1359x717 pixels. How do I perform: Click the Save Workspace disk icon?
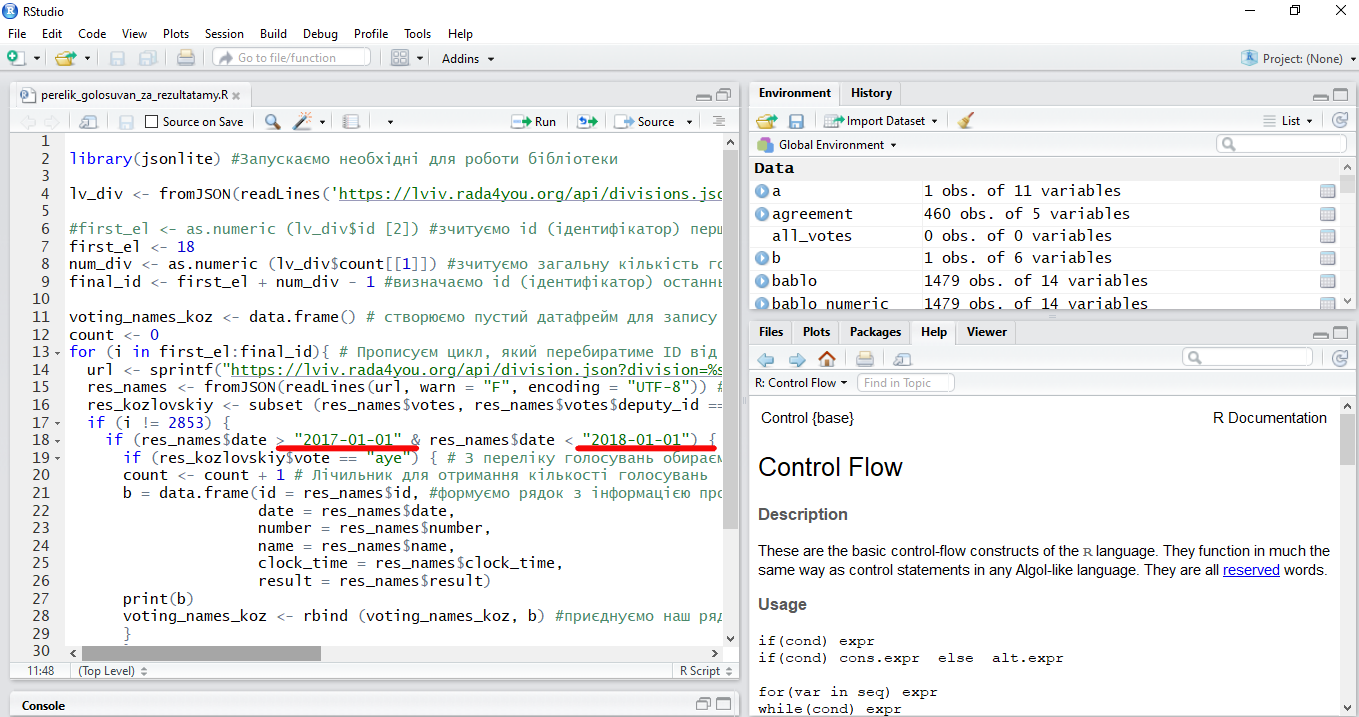pyautogui.click(x=796, y=121)
